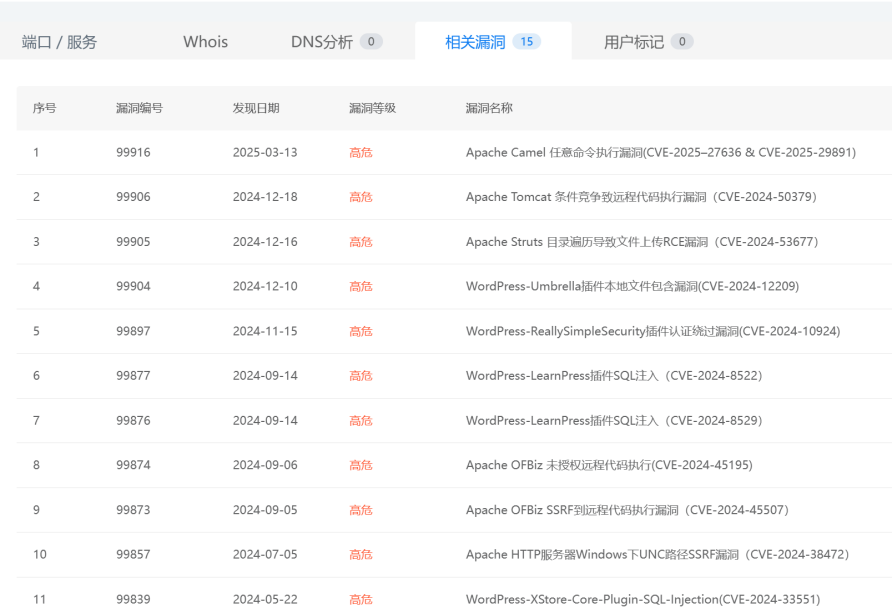Image resolution: width=892 pixels, height=608 pixels.
Task: Click the date 2024-05-22
Action: point(265,599)
